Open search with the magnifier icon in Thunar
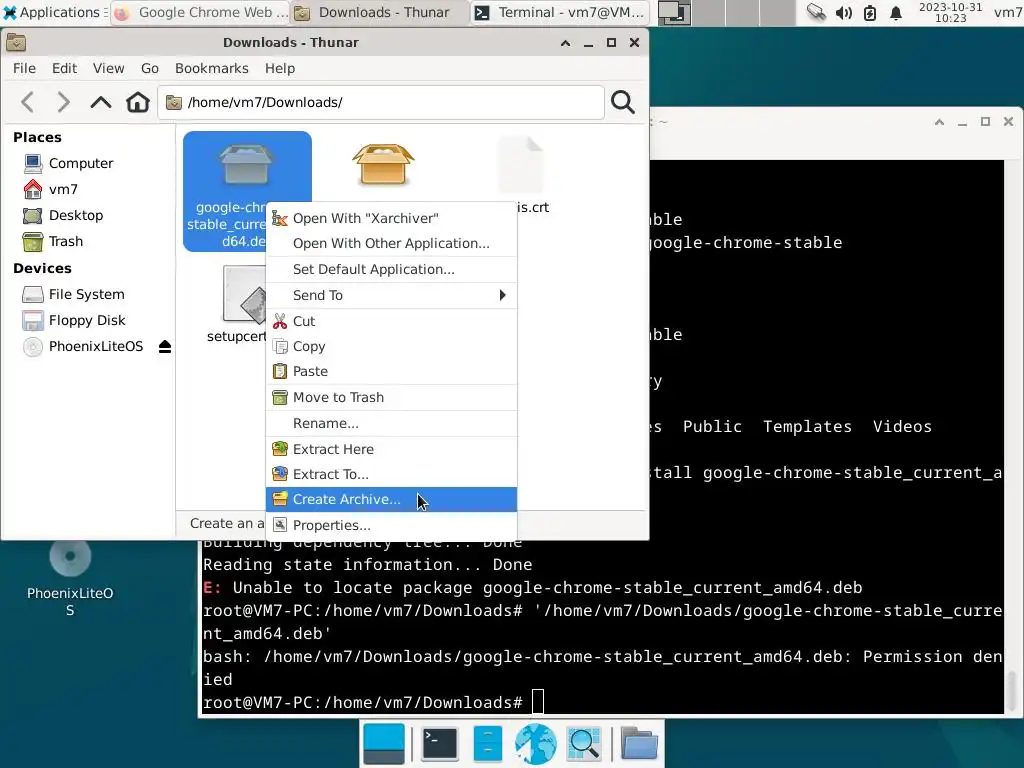The height and width of the screenshot is (768, 1024). 622,102
